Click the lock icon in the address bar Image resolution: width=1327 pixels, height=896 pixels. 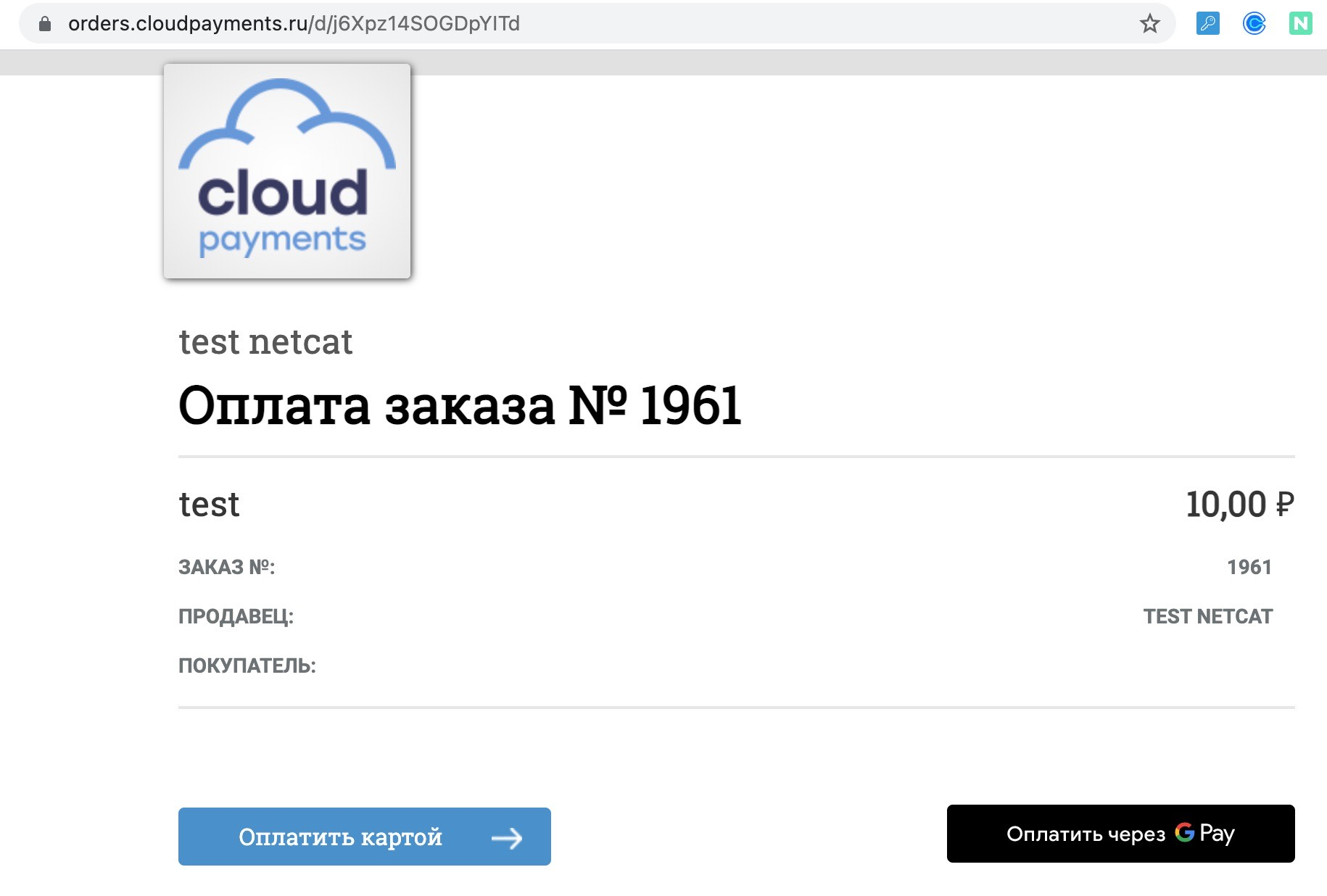click(x=45, y=24)
